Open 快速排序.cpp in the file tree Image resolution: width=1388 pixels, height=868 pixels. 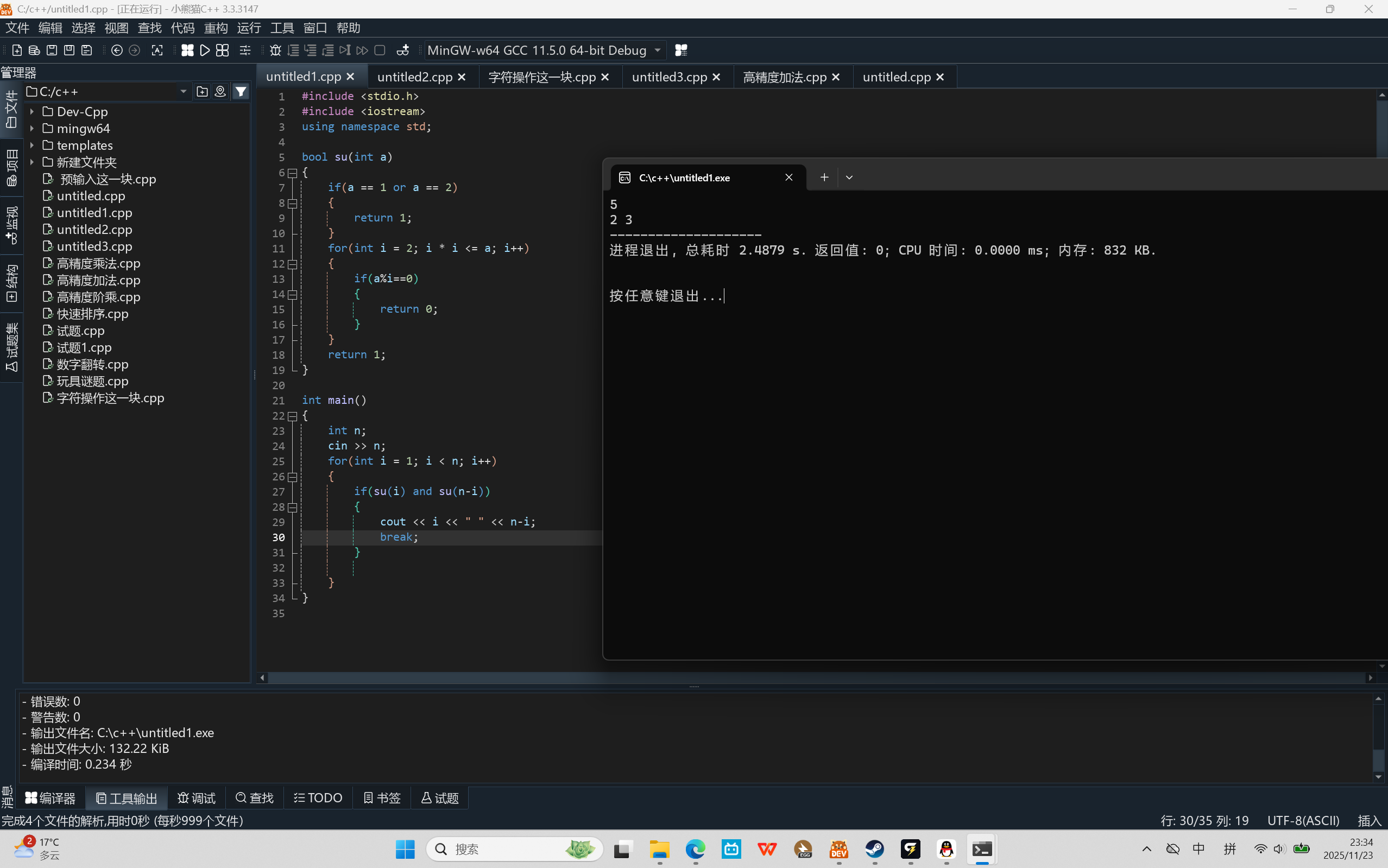point(92,314)
